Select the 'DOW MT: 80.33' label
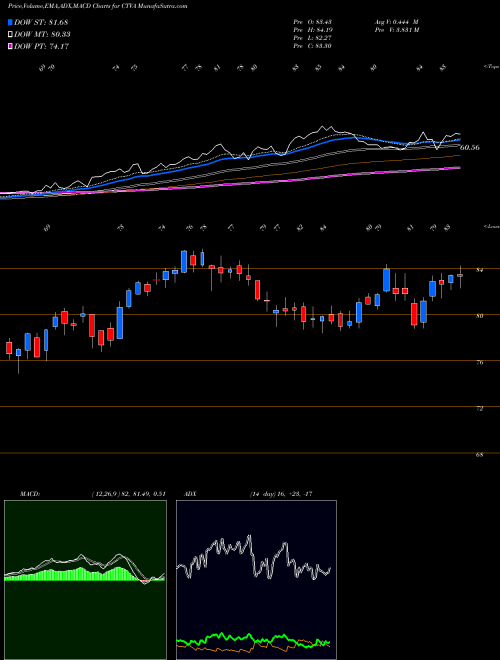The width and height of the screenshot is (500, 660). [43, 35]
